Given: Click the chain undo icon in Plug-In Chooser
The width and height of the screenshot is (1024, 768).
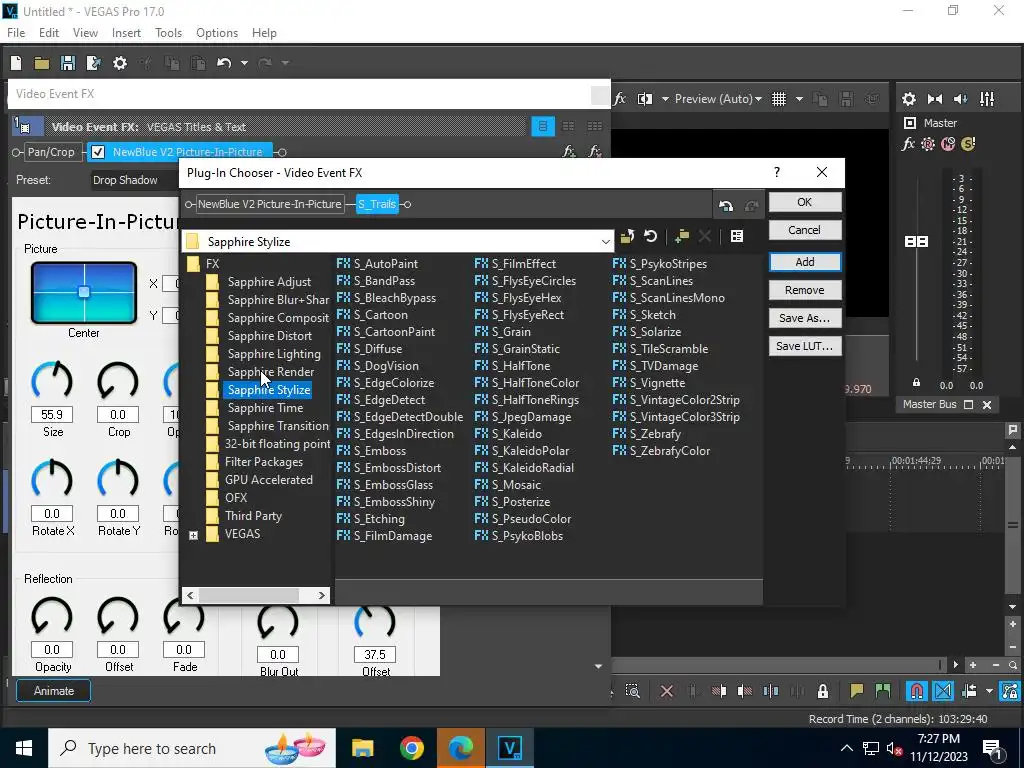Looking at the screenshot, I should pyautogui.click(x=726, y=206).
